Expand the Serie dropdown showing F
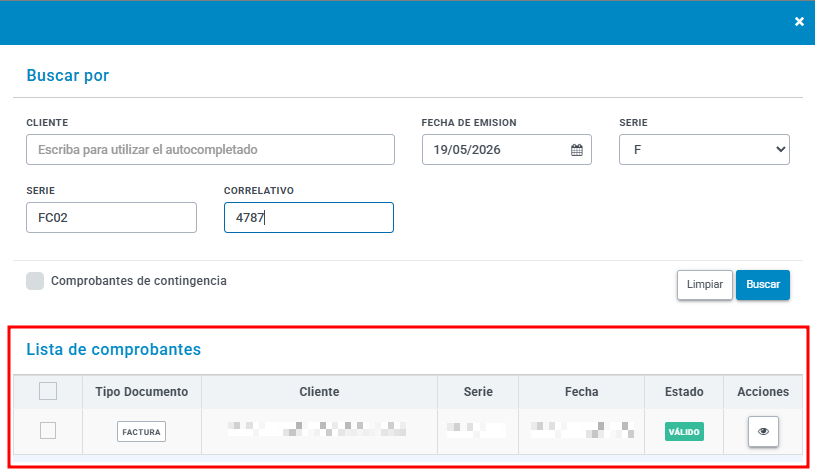The height and width of the screenshot is (474, 815). pos(704,150)
